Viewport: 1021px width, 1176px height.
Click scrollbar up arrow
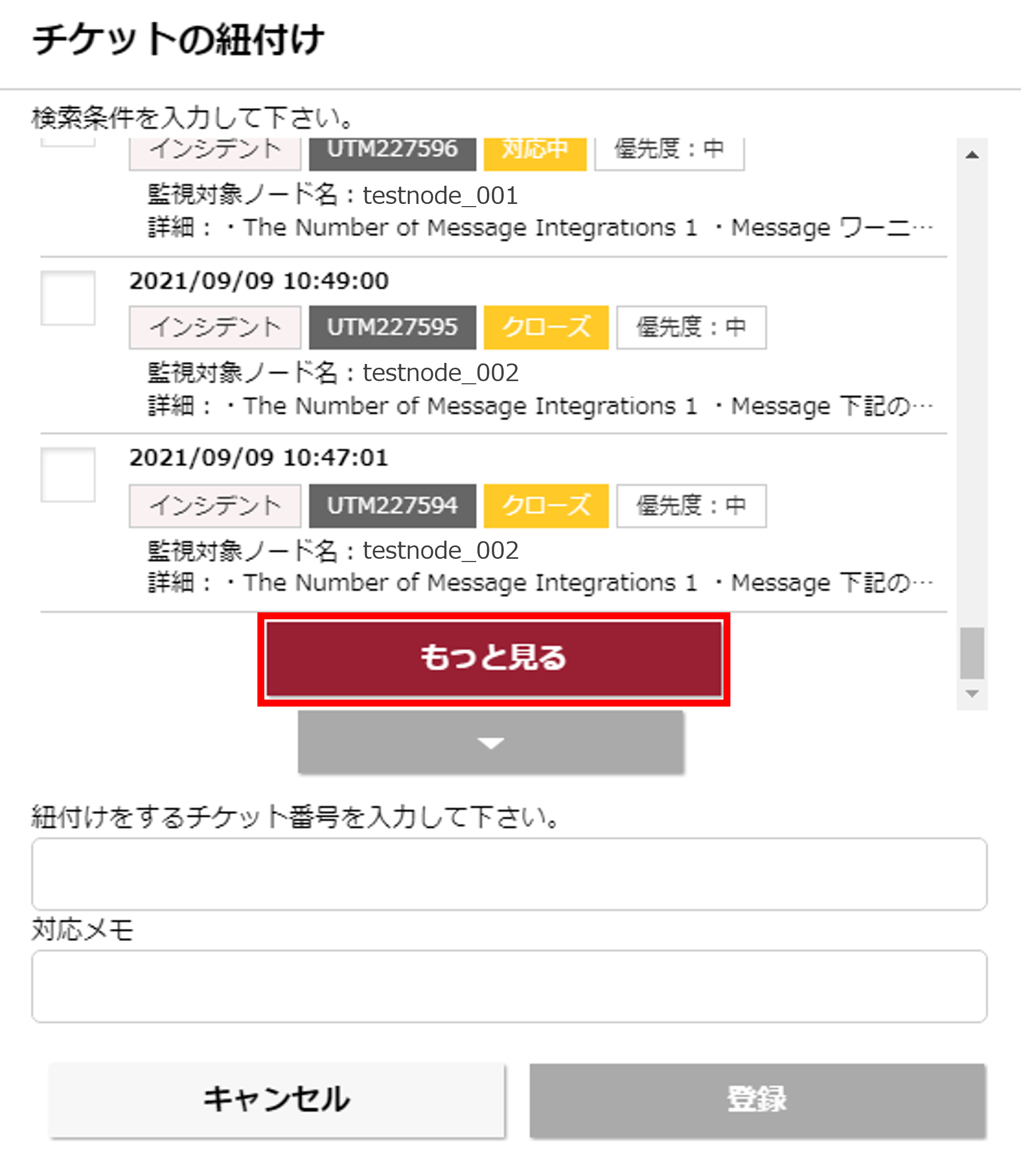[972, 155]
